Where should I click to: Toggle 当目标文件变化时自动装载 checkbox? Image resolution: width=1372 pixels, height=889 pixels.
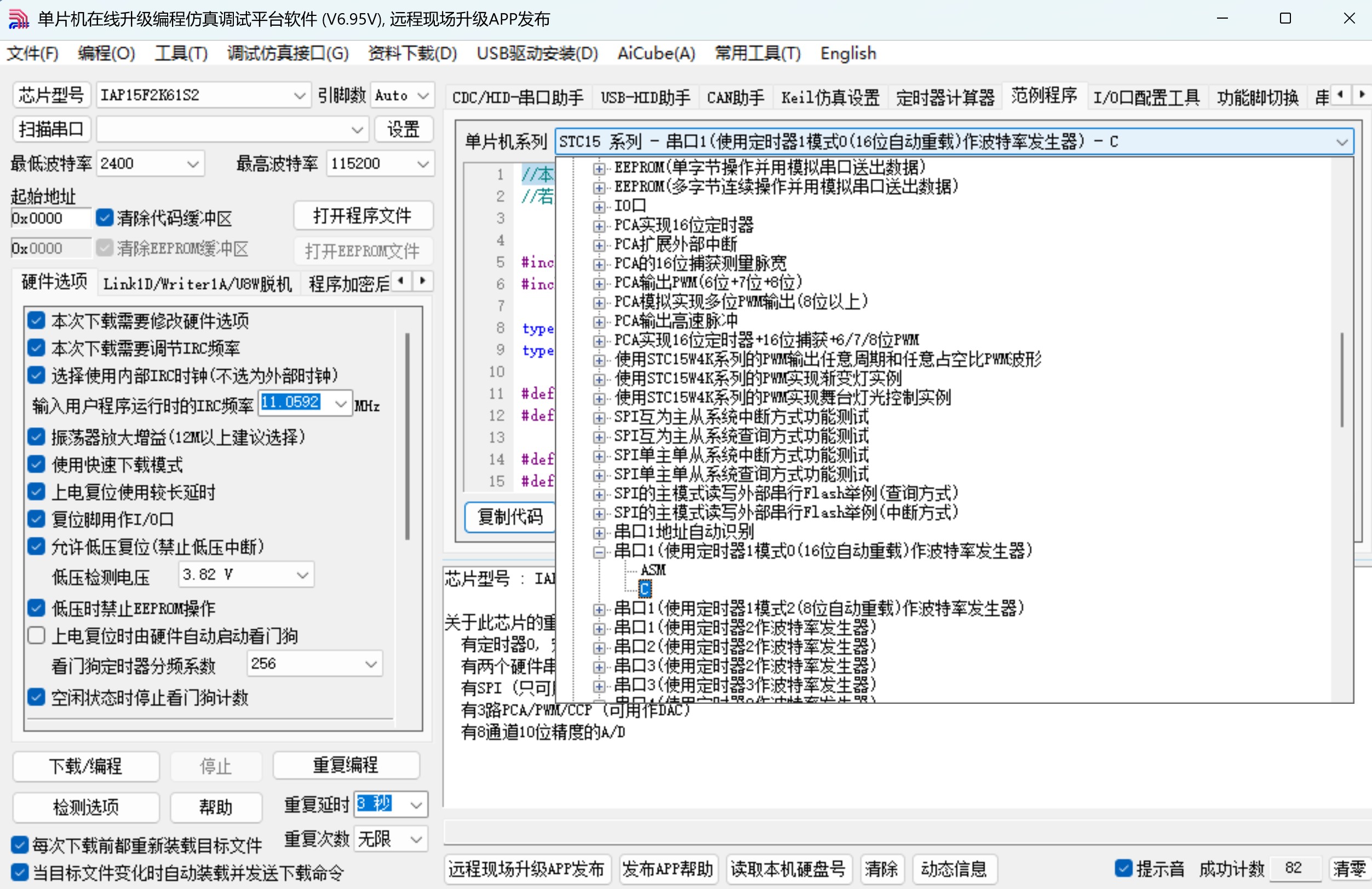coord(20,872)
